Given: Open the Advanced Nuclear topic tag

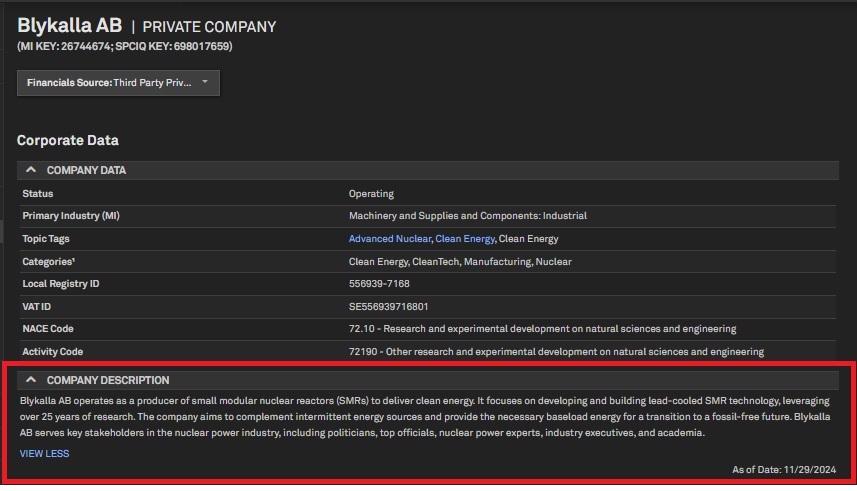Looking at the screenshot, I should [x=390, y=239].
